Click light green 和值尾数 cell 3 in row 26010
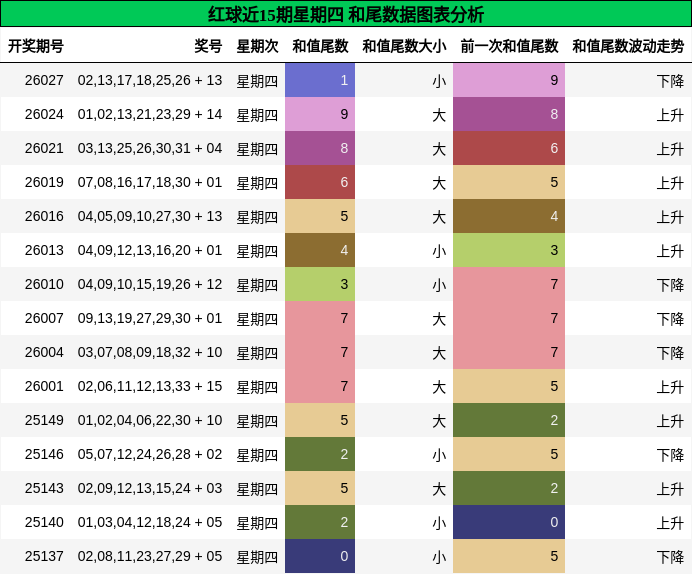The width and height of the screenshot is (692, 574). [x=320, y=284]
